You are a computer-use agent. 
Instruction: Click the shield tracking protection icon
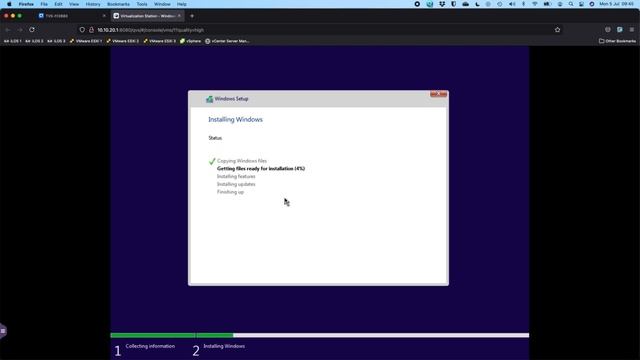coord(82,30)
